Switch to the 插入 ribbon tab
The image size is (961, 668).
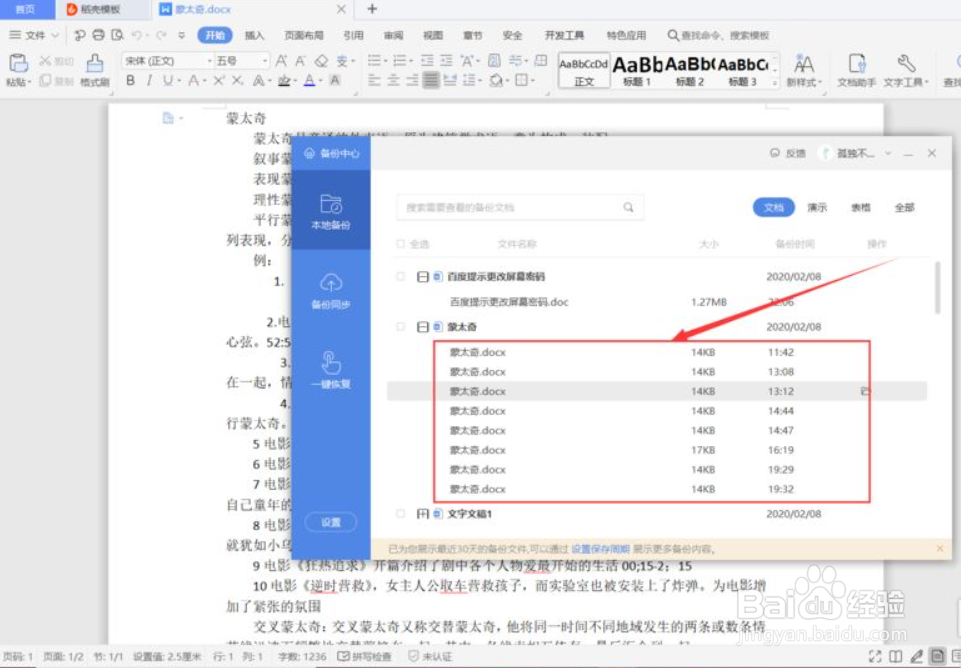pyautogui.click(x=254, y=36)
